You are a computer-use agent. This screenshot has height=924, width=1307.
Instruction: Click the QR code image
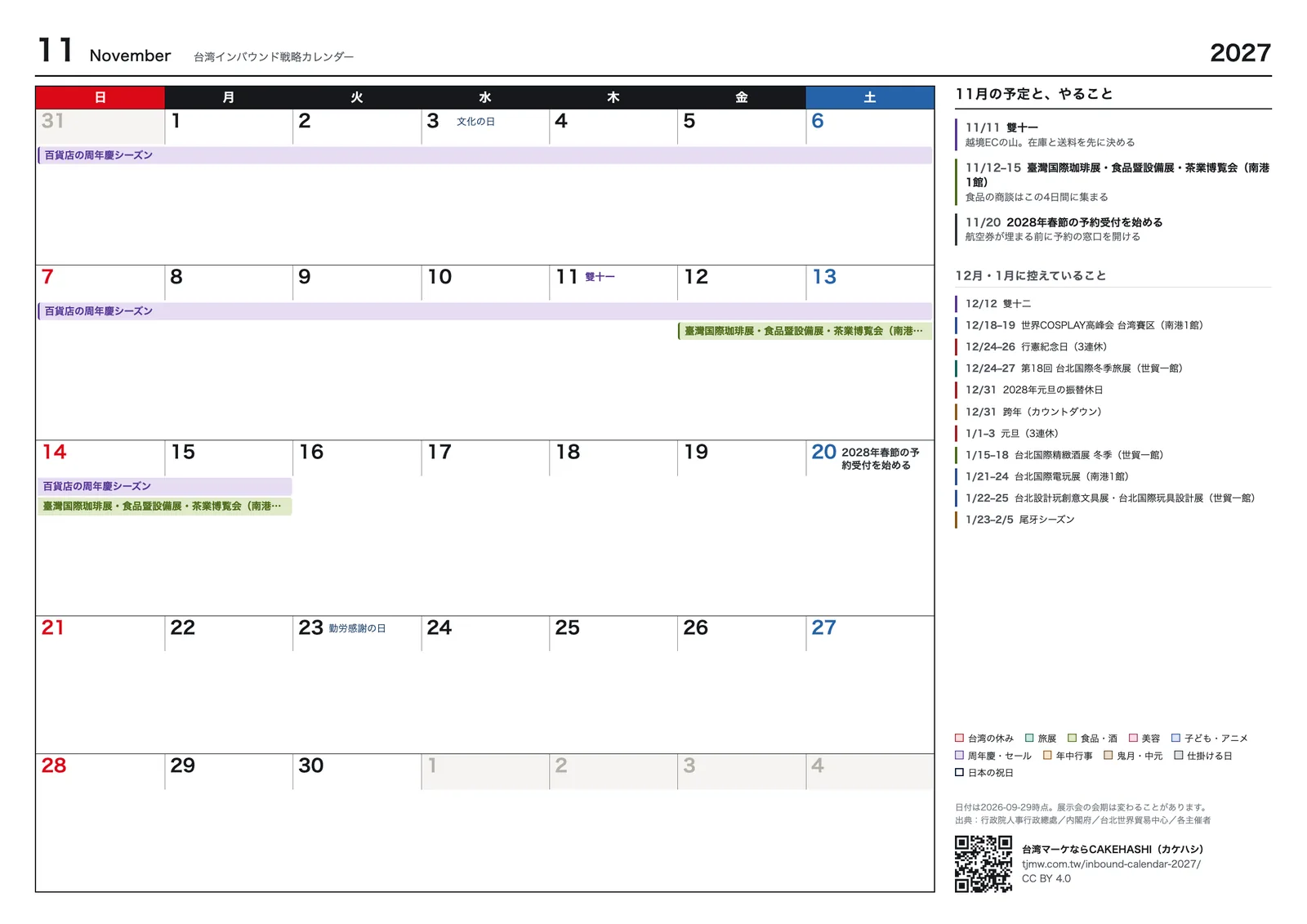coord(984,864)
